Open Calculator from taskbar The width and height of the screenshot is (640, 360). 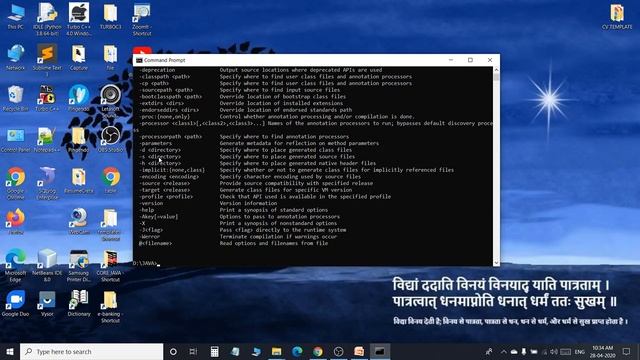click(x=214, y=351)
